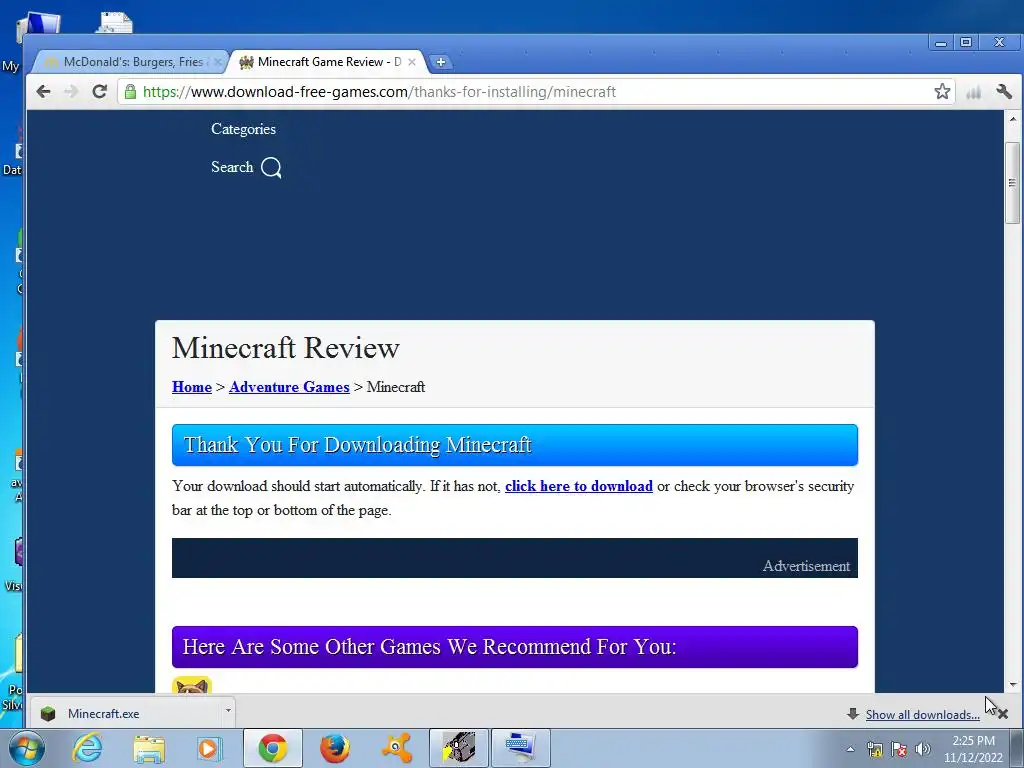
Task: Click the 'Here Are Some Other Games' heading
Action: pos(515,647)
